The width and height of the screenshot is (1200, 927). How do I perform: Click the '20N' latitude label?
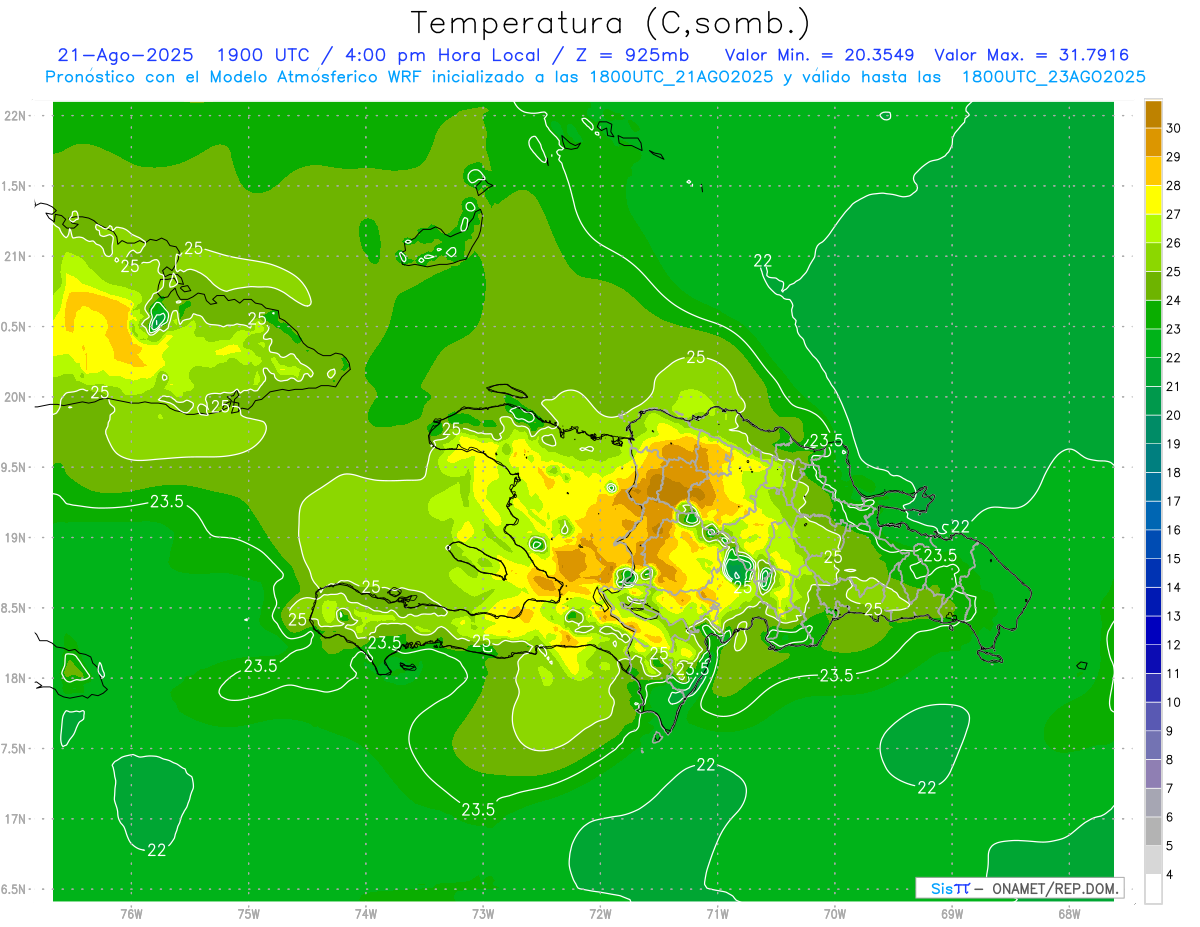point(15,397)
